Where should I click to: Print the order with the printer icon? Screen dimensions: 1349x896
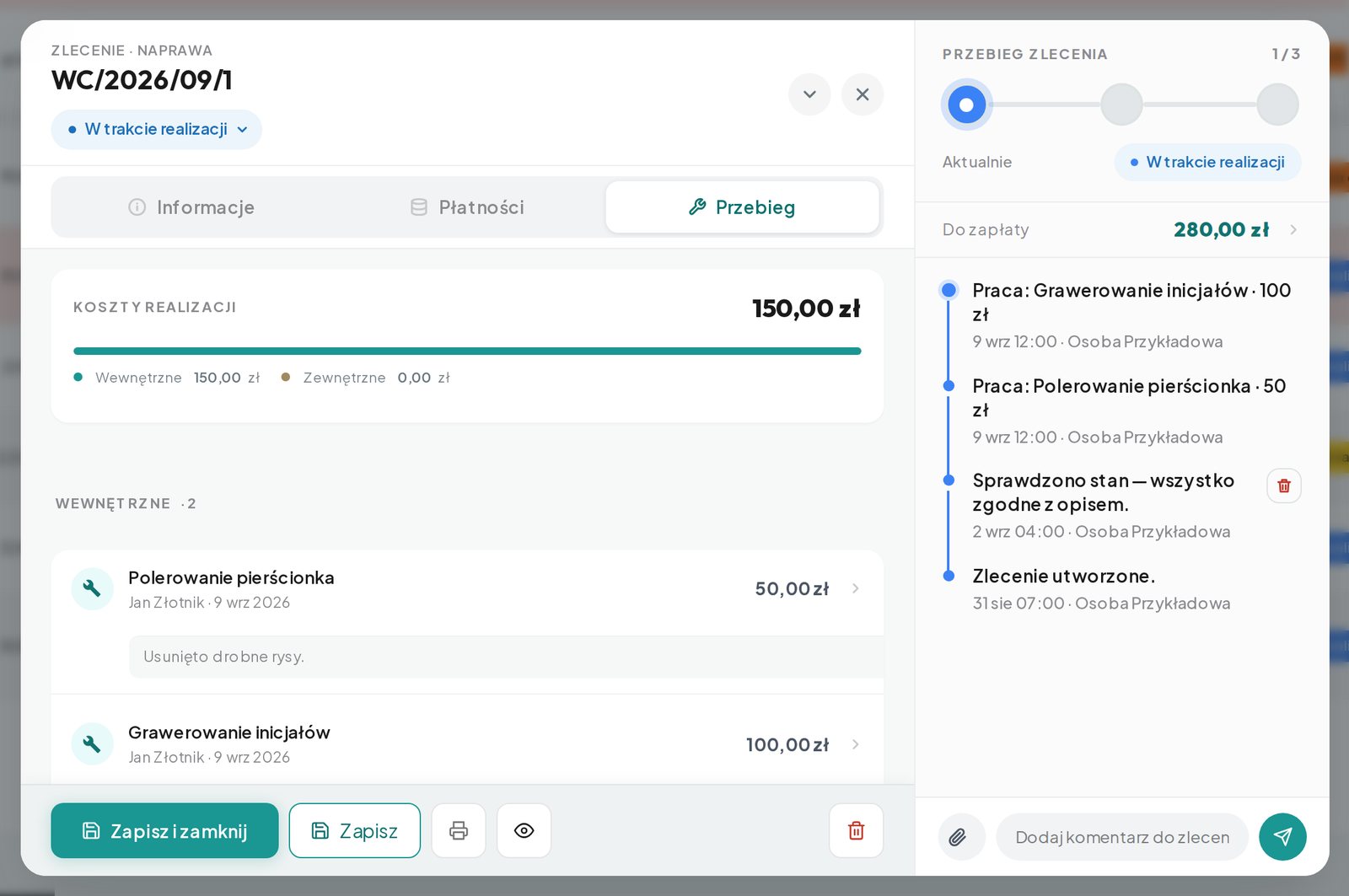pyautogui.click(x=459, y=830)
